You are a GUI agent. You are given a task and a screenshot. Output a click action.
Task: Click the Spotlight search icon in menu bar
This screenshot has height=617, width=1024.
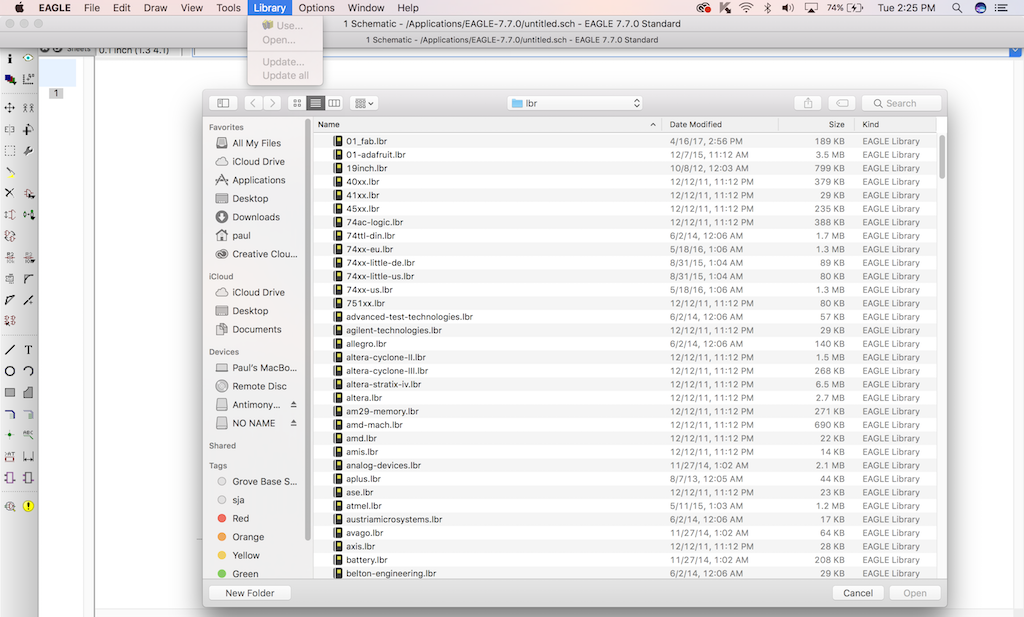click(x=957, y=8)
